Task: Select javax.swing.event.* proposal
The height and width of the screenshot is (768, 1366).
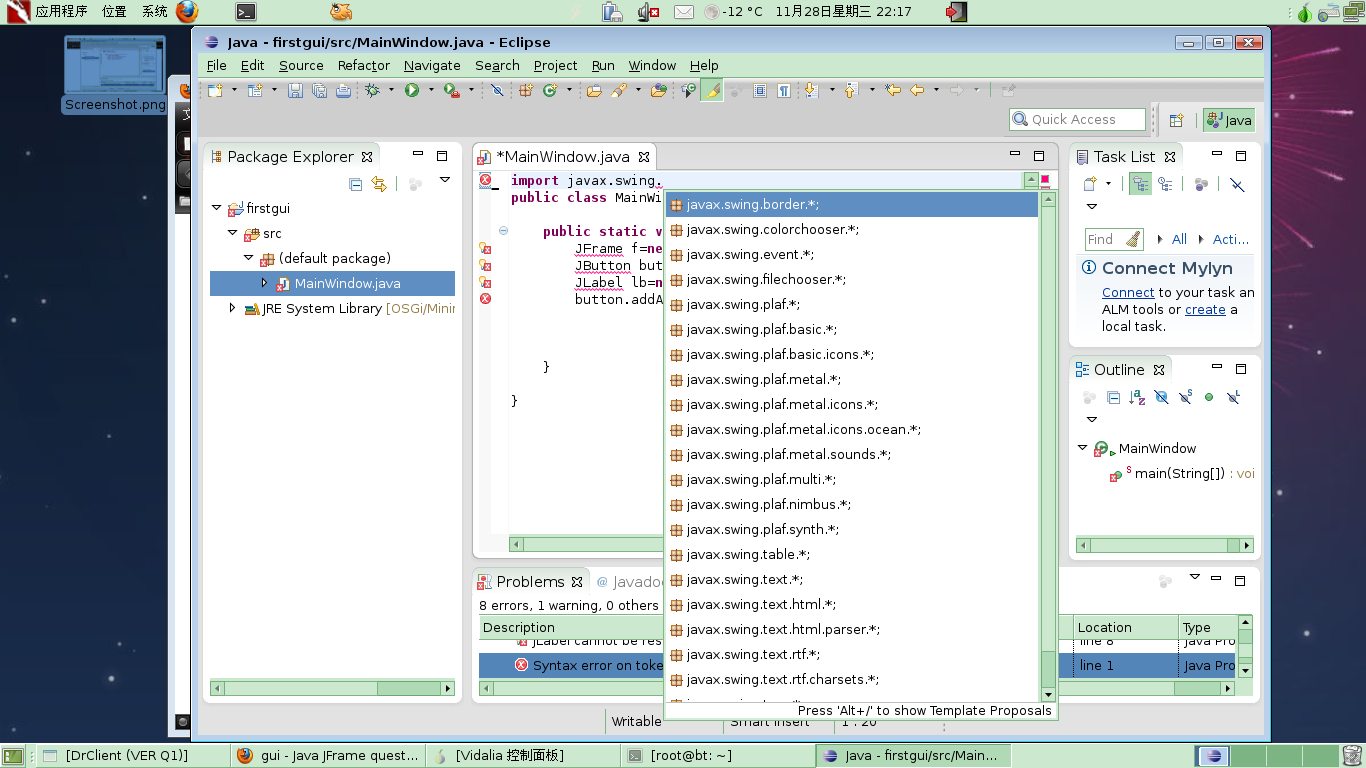Action: tap(852, 254)
